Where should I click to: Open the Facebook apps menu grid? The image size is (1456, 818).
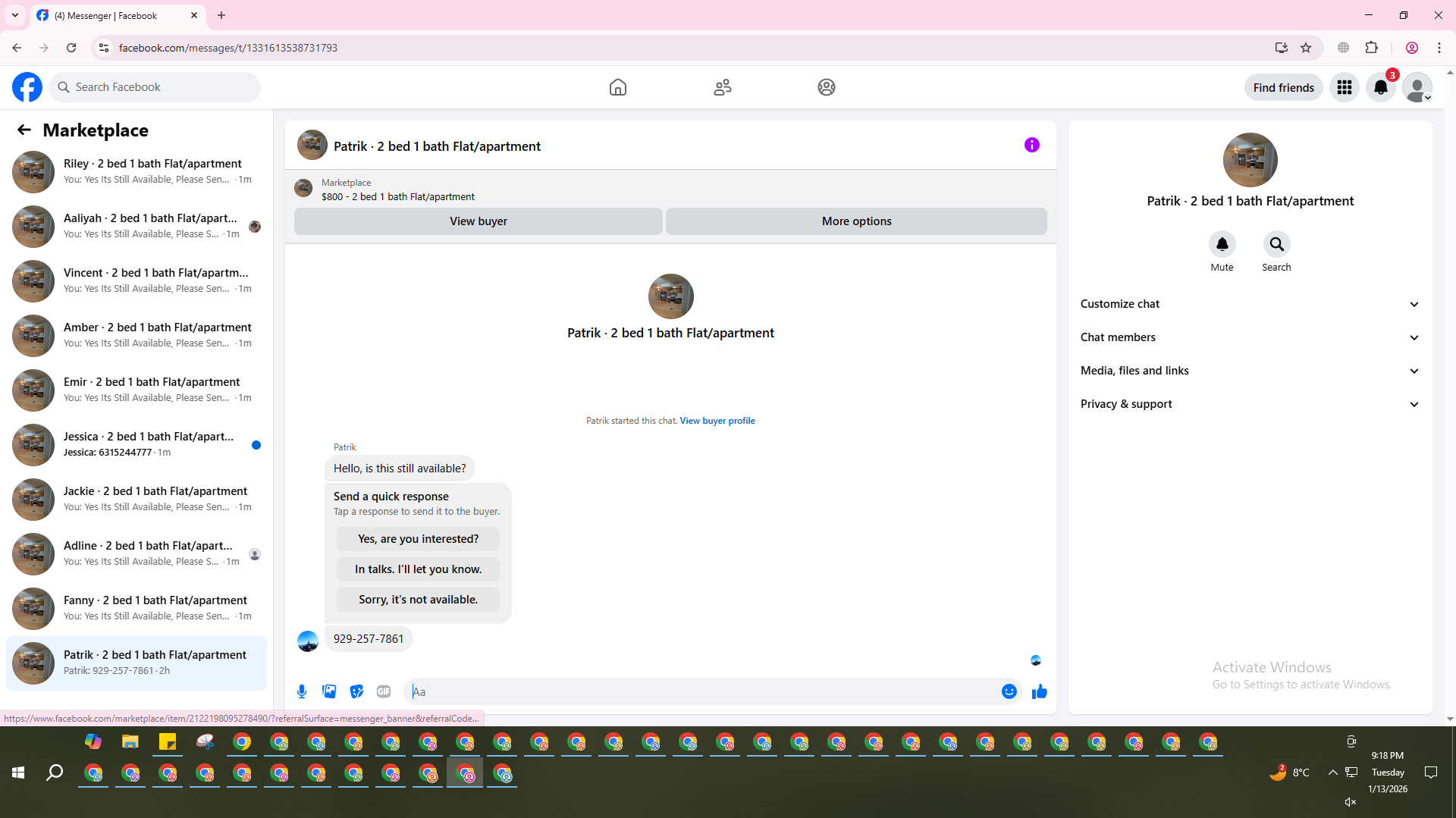tap(1345, 87)
